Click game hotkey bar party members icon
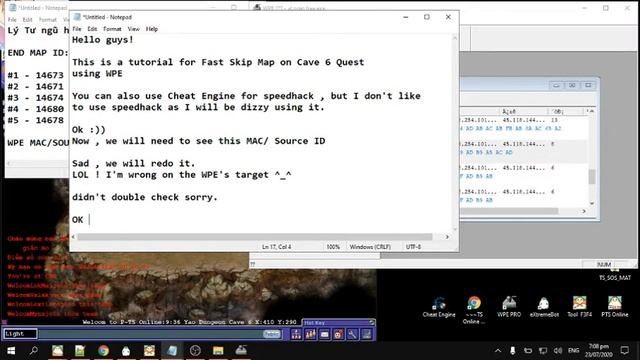The image size is (640, 360). click(311, 334)
